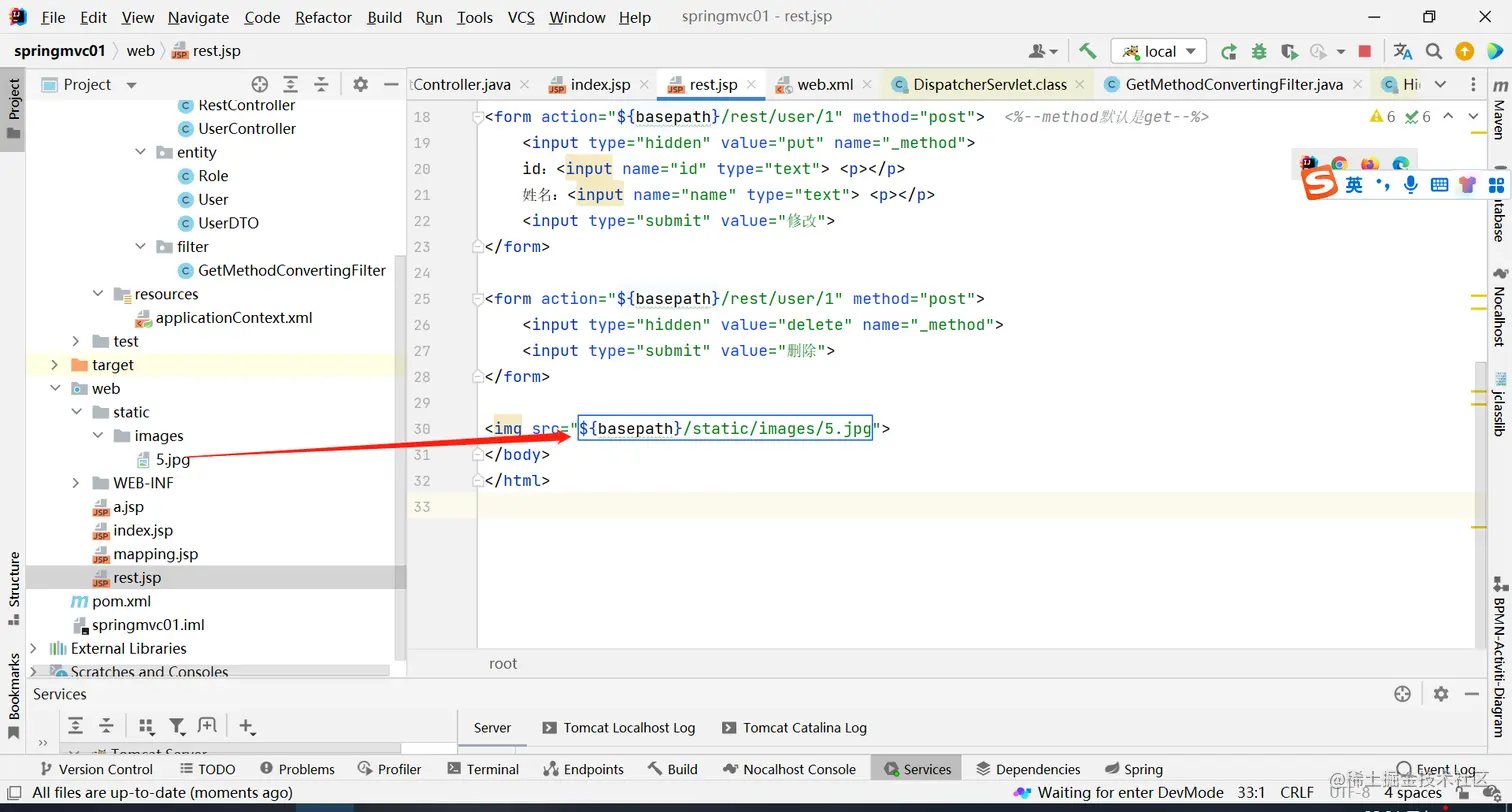Open applicationContext.xml in the Project tree
Screen dimensions: 1512x812
(x=234, y=318)
